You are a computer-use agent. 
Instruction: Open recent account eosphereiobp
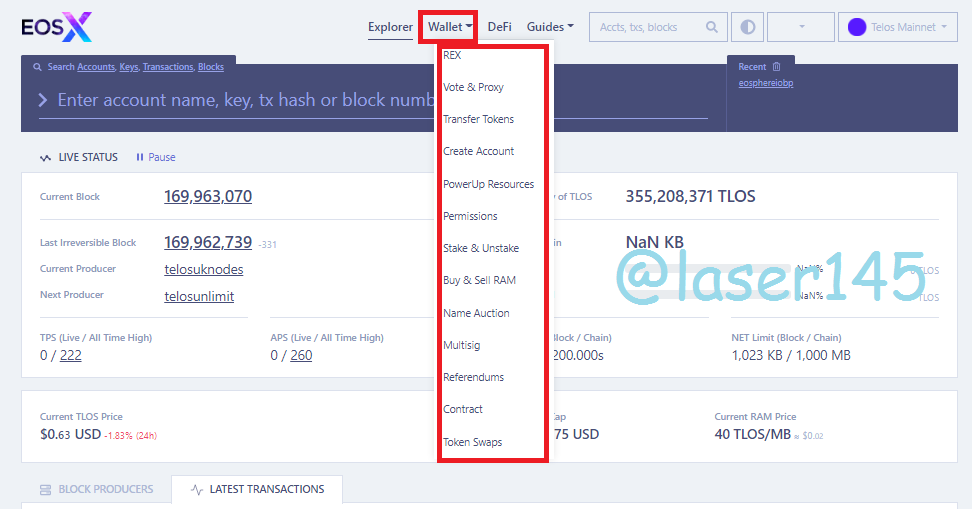click(766, 83)
